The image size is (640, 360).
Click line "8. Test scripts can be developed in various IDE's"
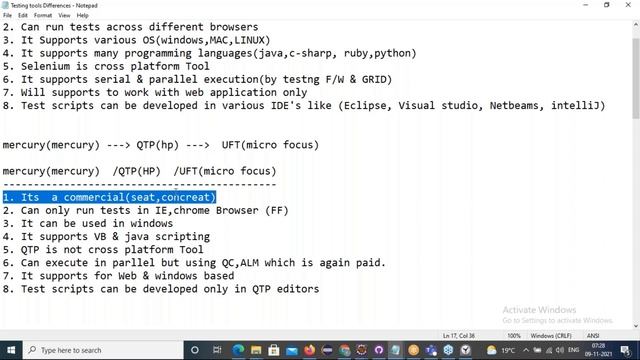[x=304, y=106]
